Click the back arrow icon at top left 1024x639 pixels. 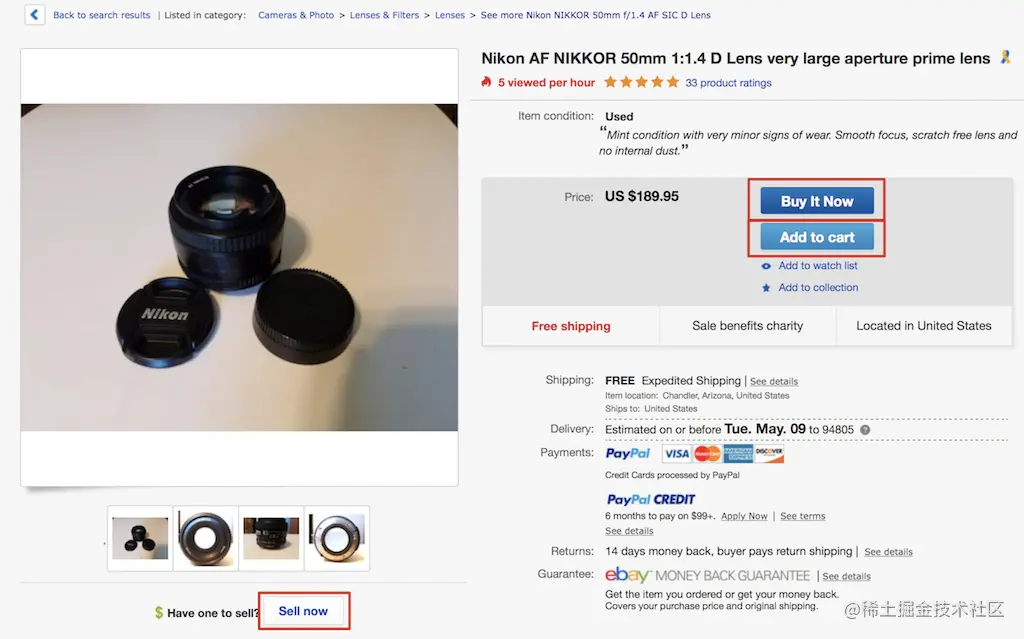tap(35, 14)
